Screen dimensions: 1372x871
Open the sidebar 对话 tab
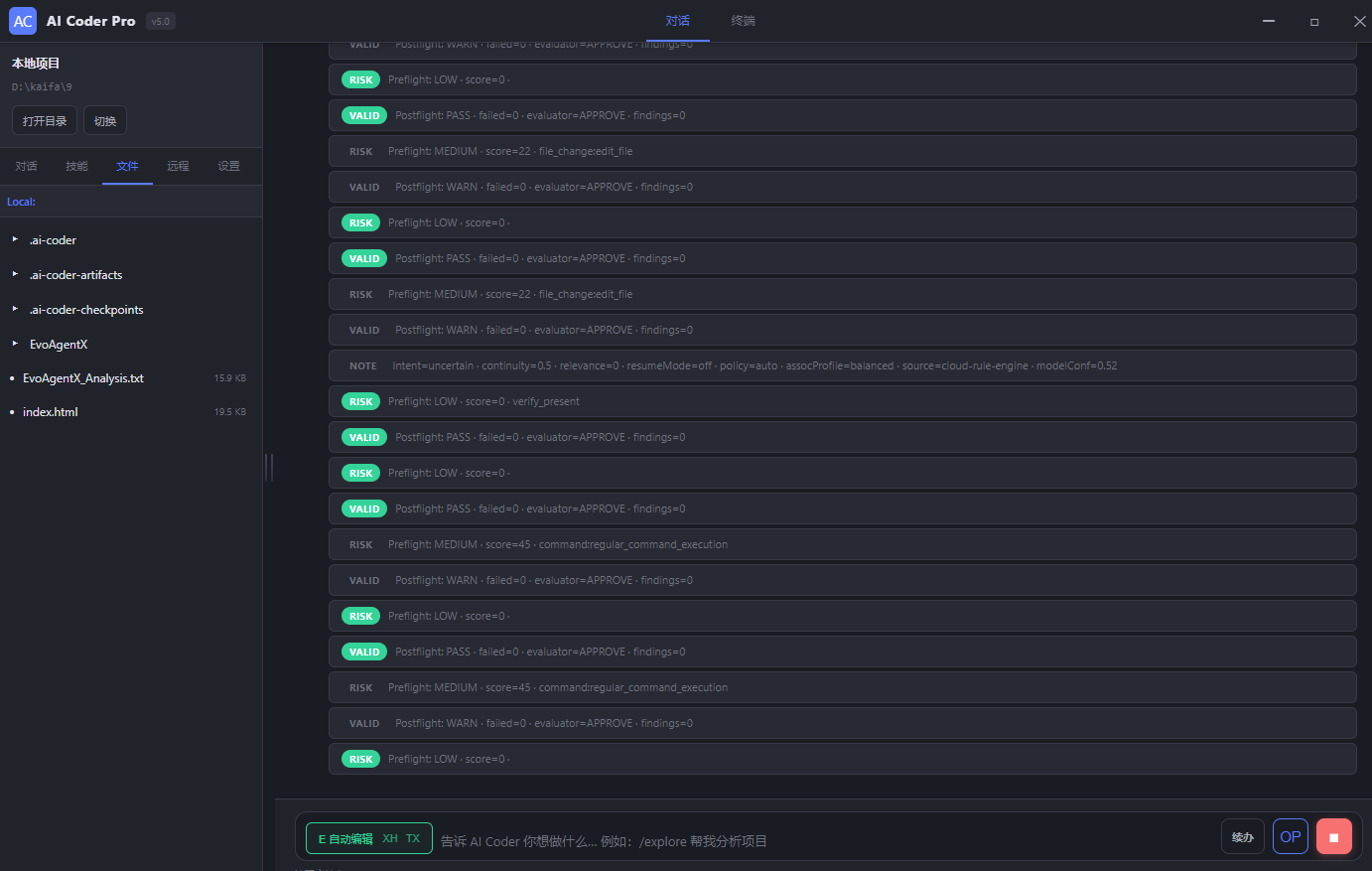(x=26, y=166)
